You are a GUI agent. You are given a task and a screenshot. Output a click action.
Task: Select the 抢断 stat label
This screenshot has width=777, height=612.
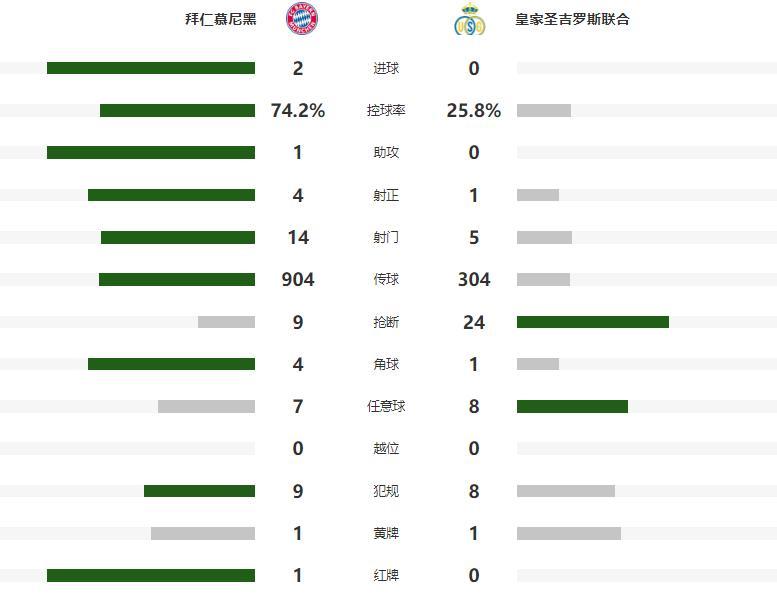click(x=386, y=322)
